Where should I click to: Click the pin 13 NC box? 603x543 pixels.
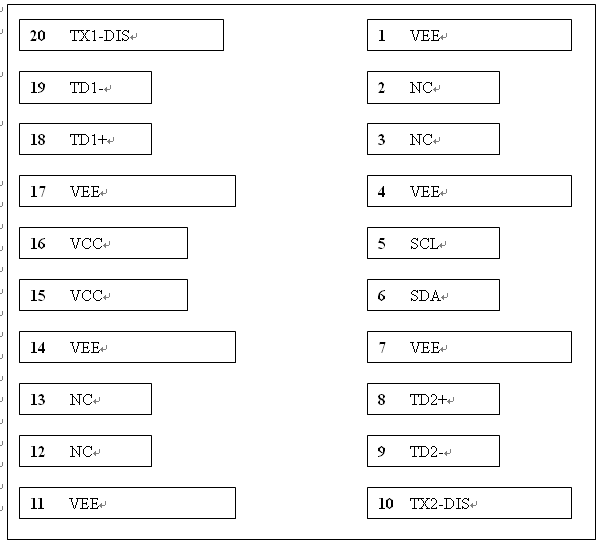[85, 399]
